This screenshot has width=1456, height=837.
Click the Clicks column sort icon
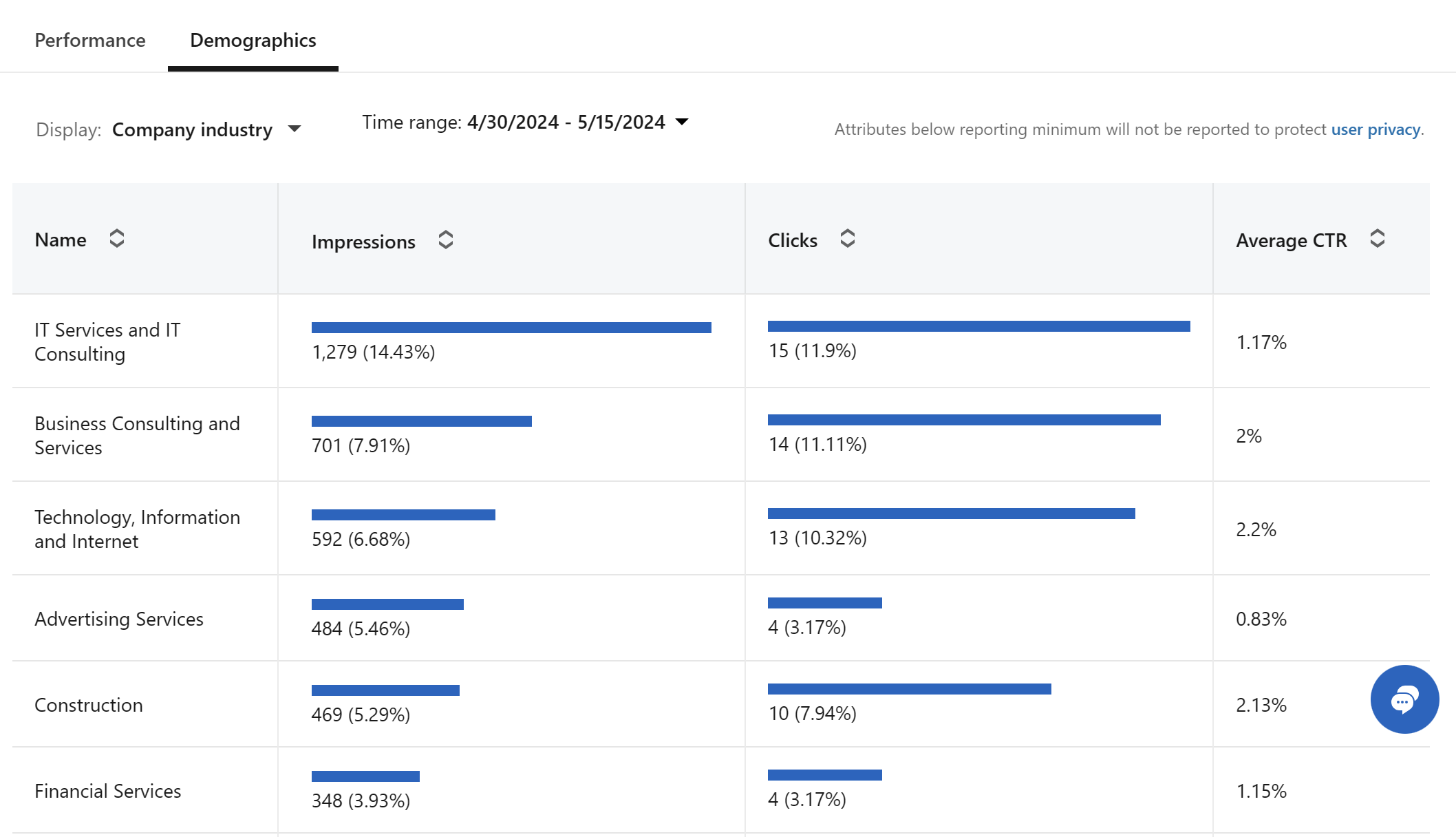pos(848,239)
